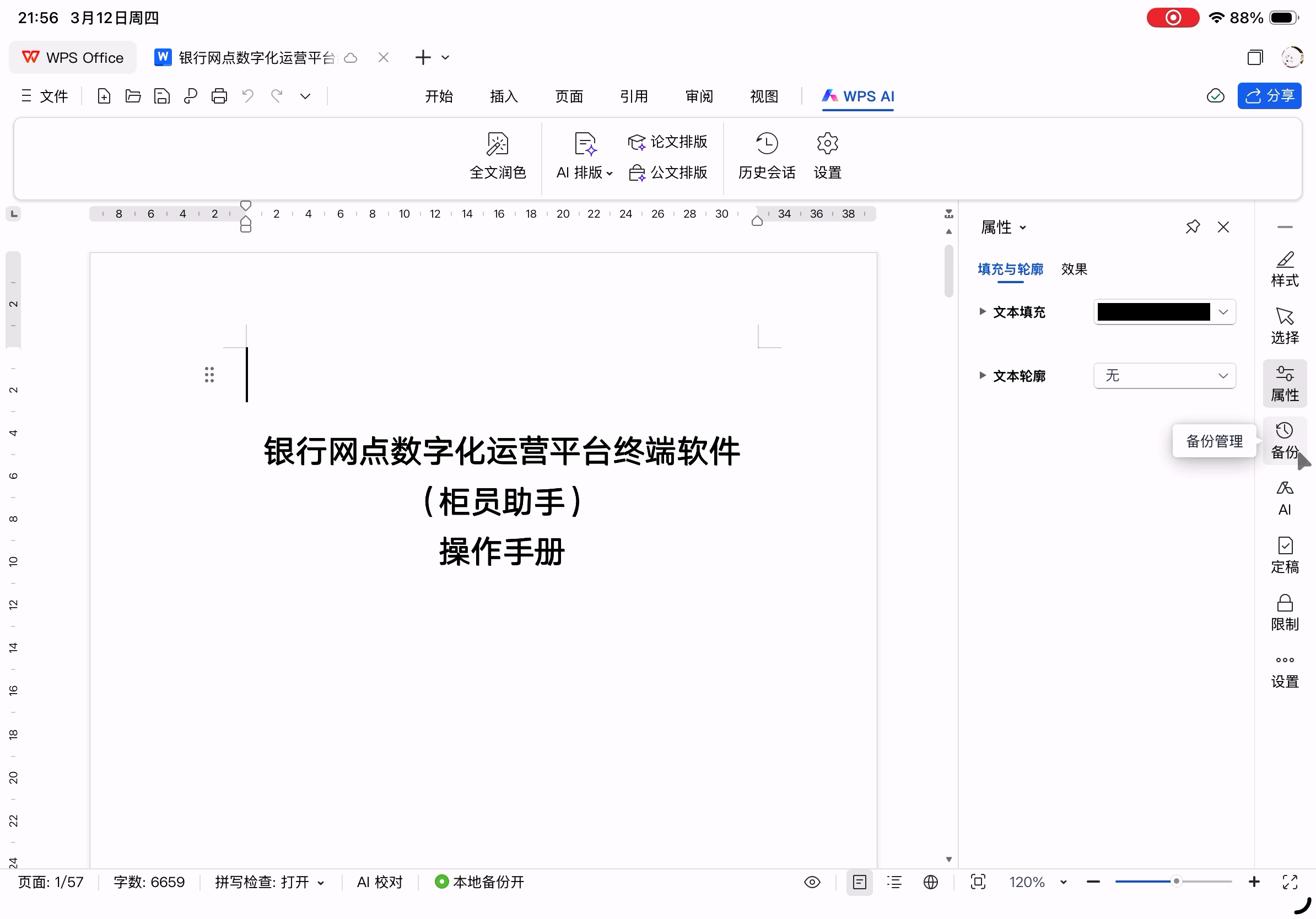This screenshot has width=1316, height=919.
Task: Toggle eye protection mode icon in status bar
Action: click(812, 882)
